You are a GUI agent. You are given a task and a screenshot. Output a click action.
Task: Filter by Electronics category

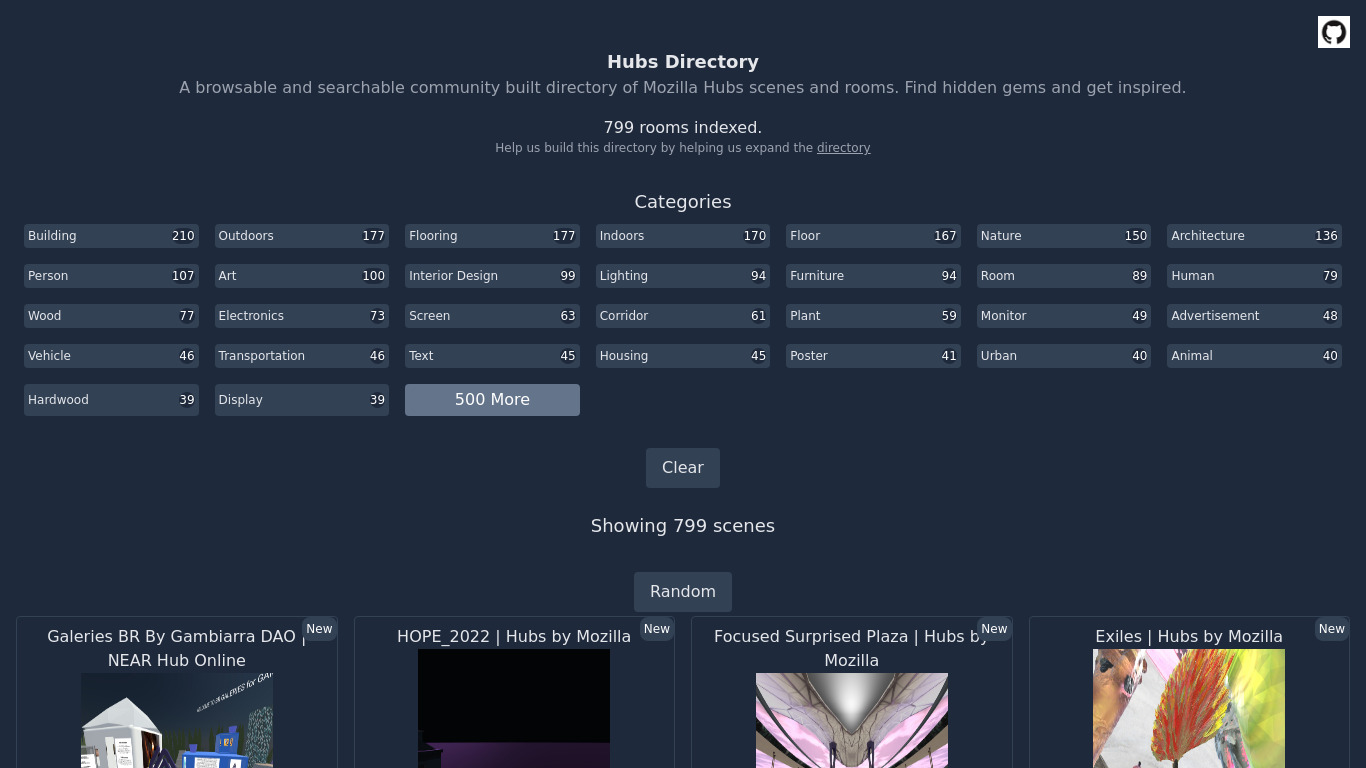[302, 316]
